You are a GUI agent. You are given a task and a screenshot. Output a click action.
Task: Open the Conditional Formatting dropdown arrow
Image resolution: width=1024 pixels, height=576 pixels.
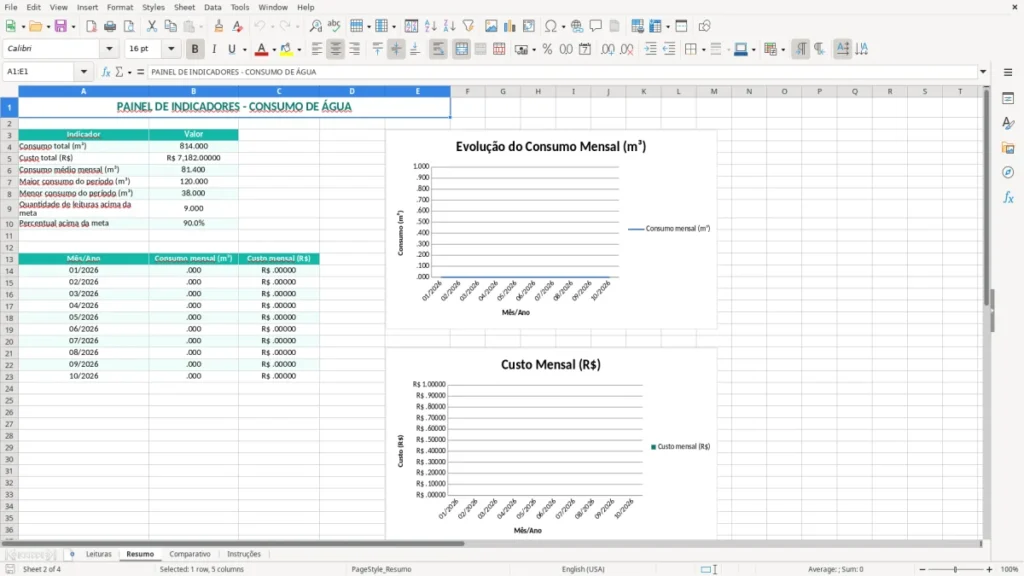tap(783, 50)
